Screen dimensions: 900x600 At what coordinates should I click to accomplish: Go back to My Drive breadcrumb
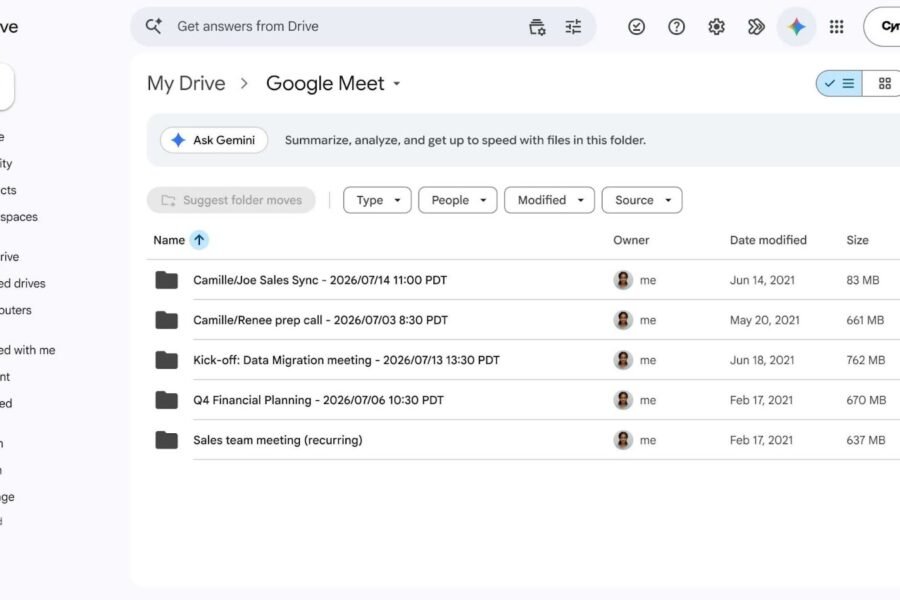tap(186, 83)
